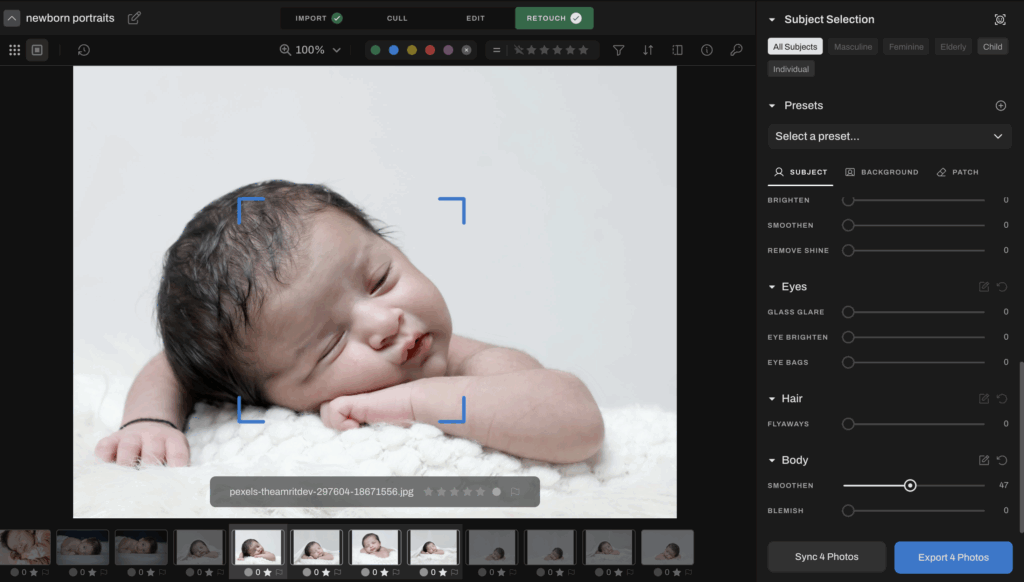Open the CULL section in the top bar
This screenshot has height=582, width=1024.
click(397, 17)
